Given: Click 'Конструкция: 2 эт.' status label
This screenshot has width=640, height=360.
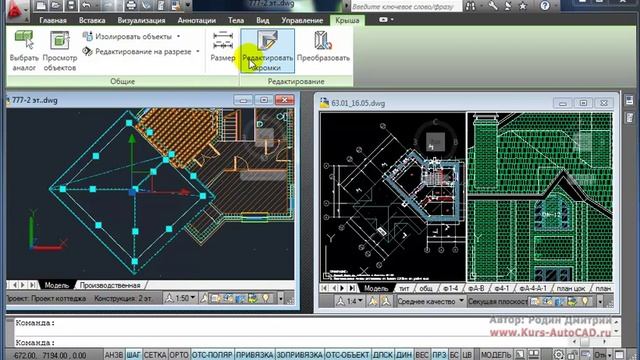Looking at the screenshot, I should (123, 298).
